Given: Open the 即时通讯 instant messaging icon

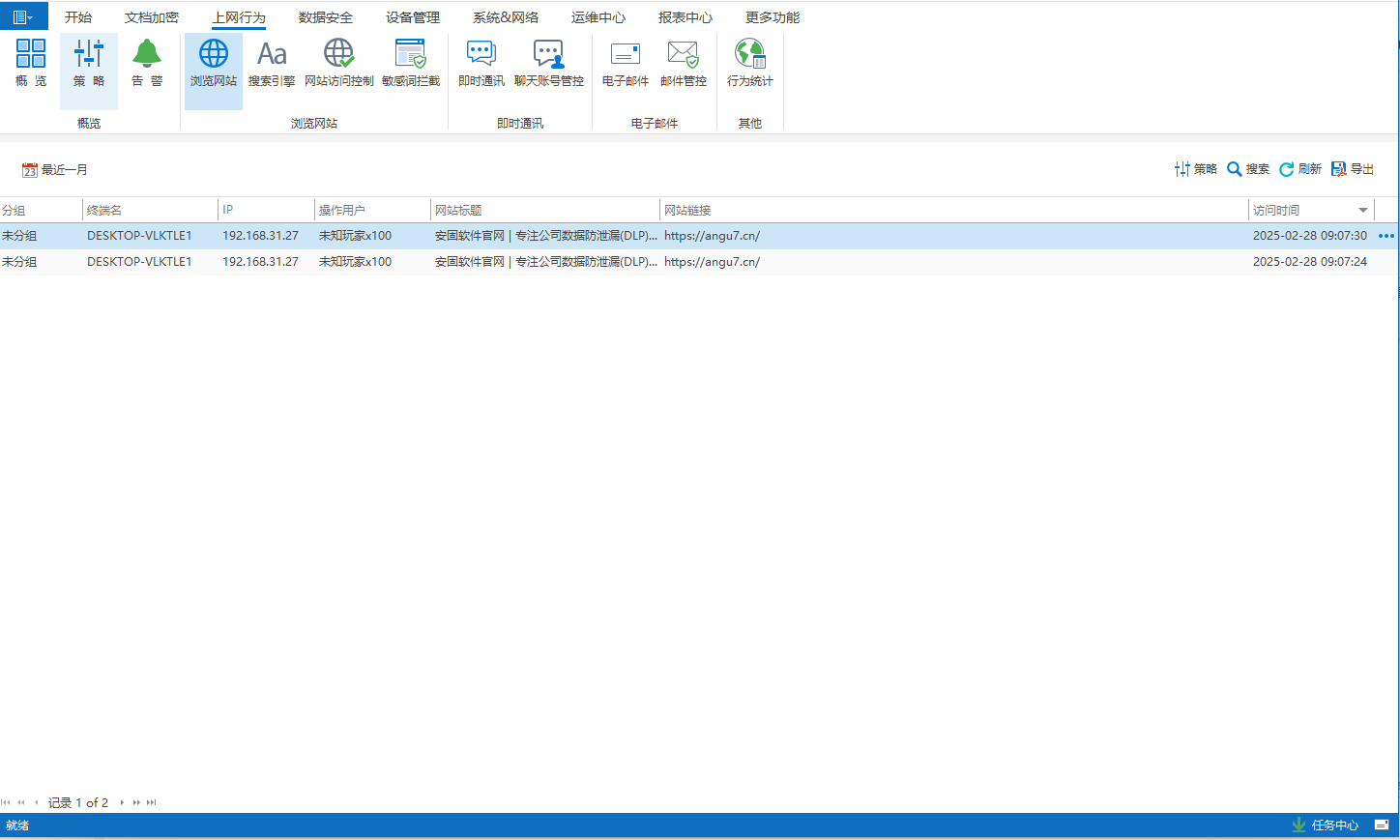Looking at the screenshot, I should (x=481, y=63).
